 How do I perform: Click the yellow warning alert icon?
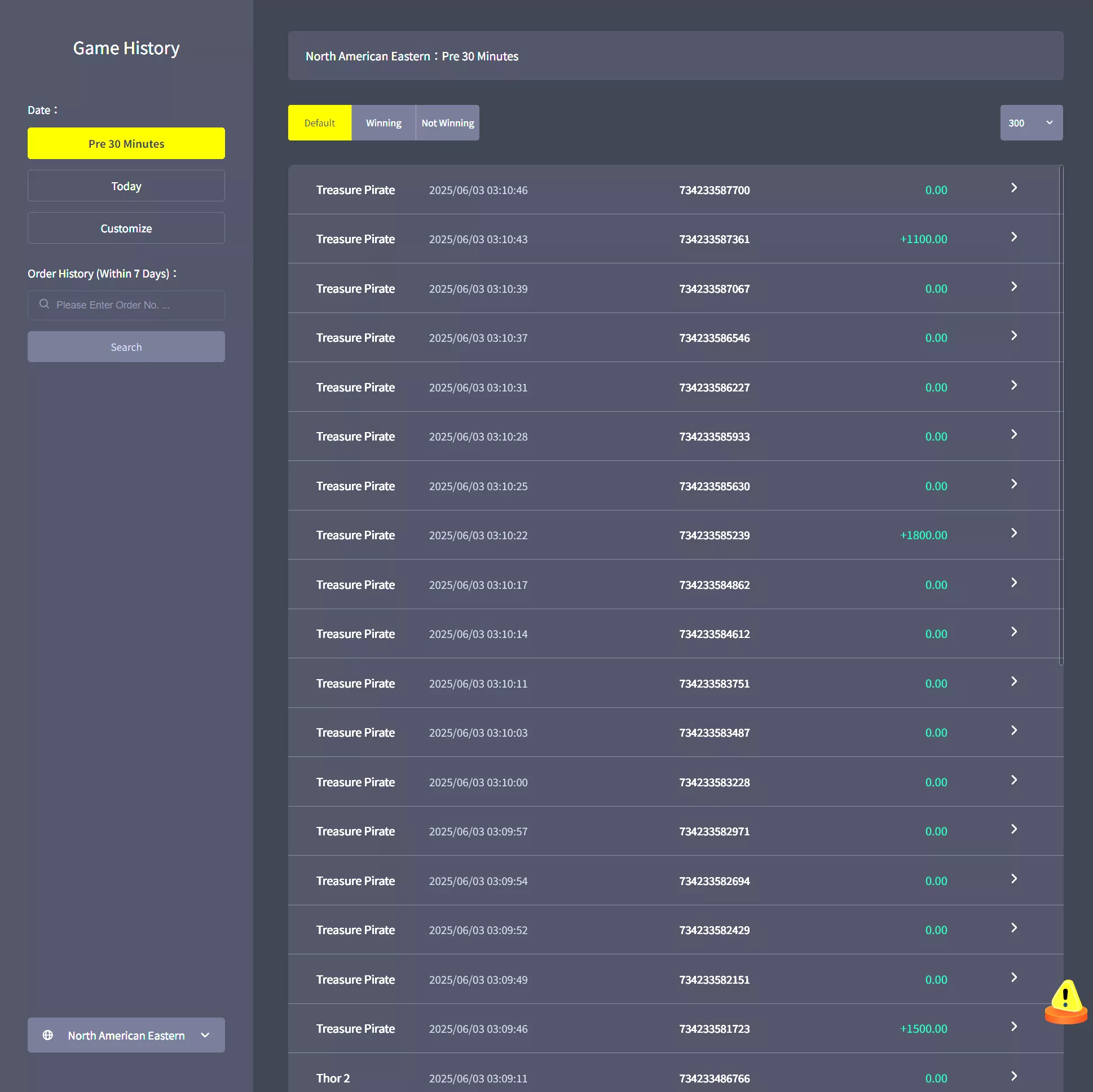coord(1066,1002)
